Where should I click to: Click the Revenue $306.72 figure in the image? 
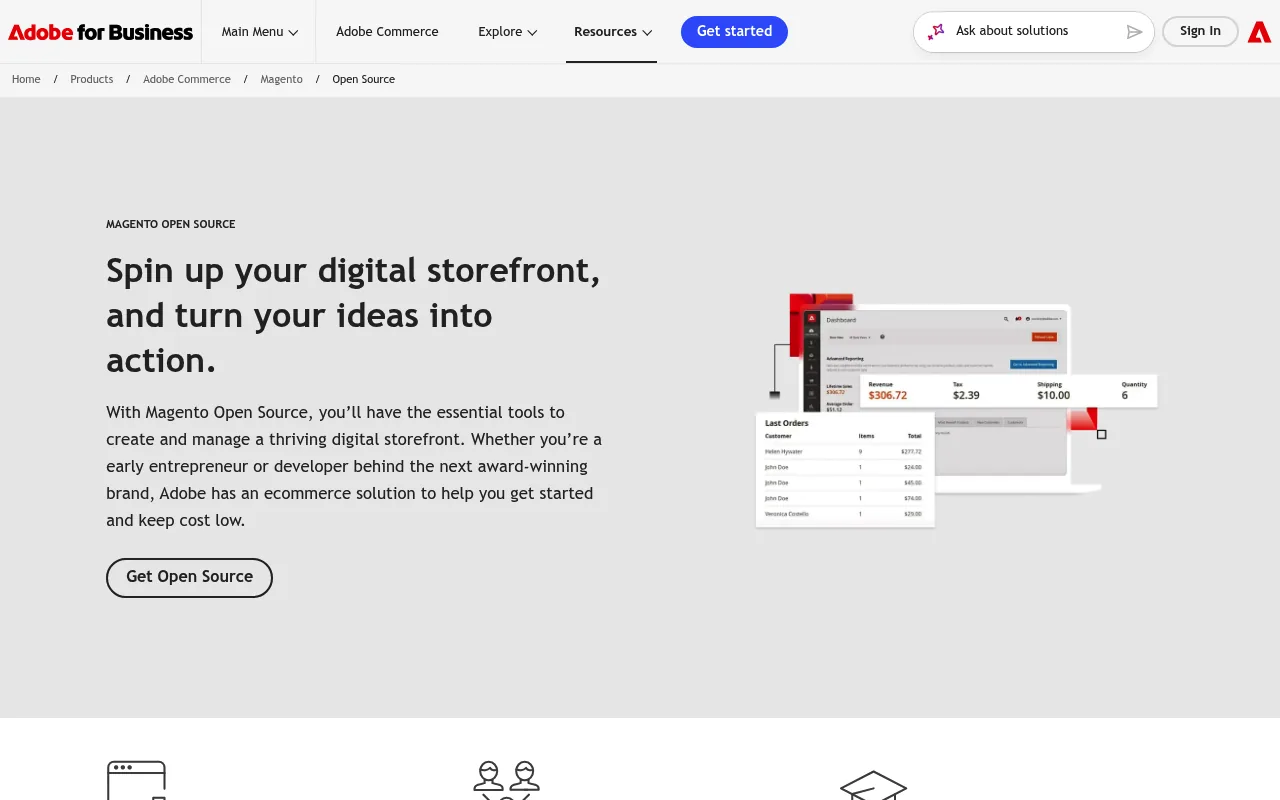point(887,390)
